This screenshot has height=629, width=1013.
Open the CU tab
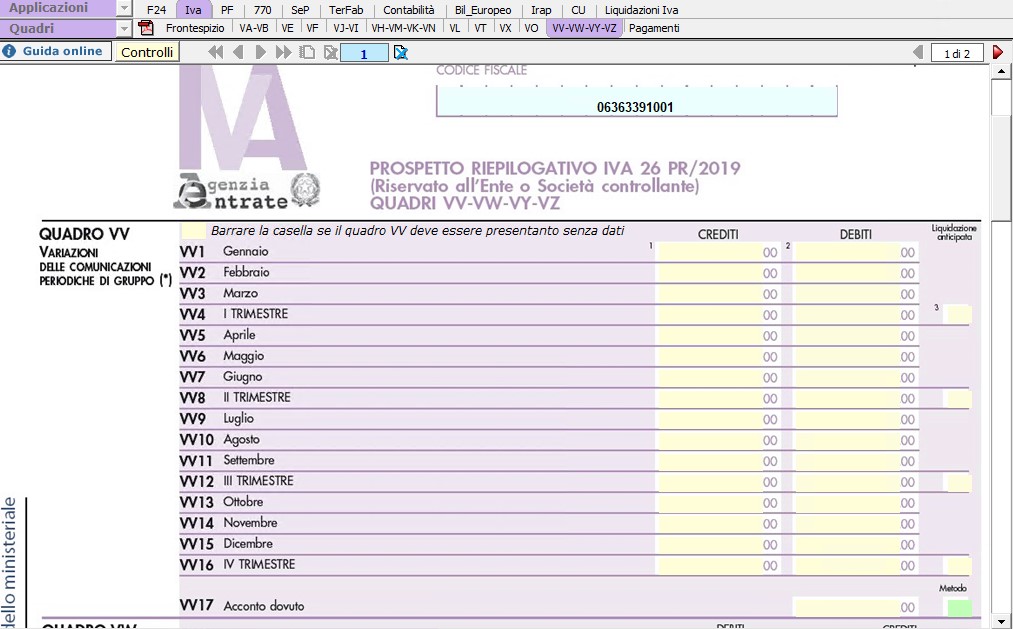[578, 10]
